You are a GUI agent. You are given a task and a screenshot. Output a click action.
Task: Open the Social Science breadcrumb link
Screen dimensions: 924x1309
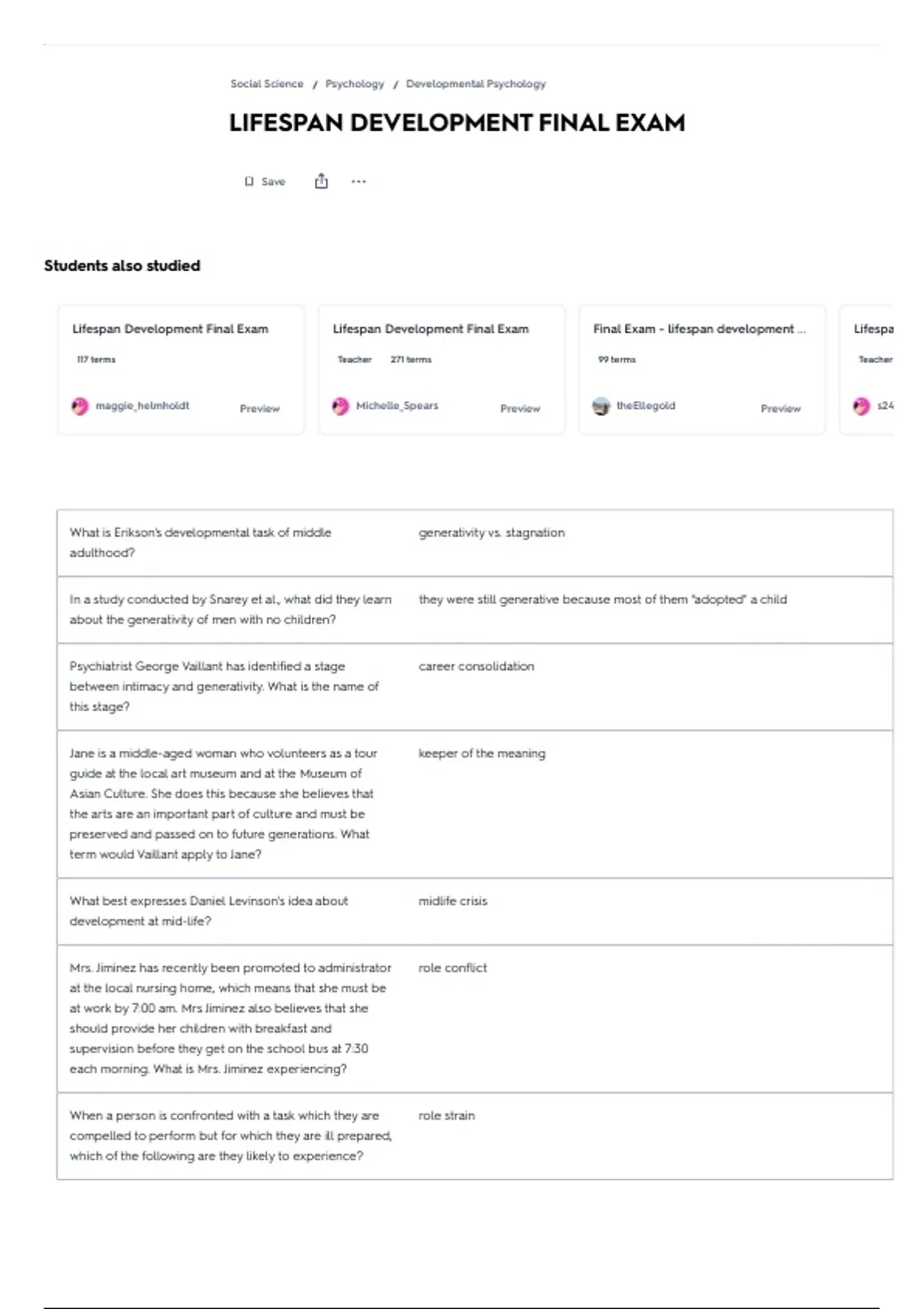pos(266,84)
